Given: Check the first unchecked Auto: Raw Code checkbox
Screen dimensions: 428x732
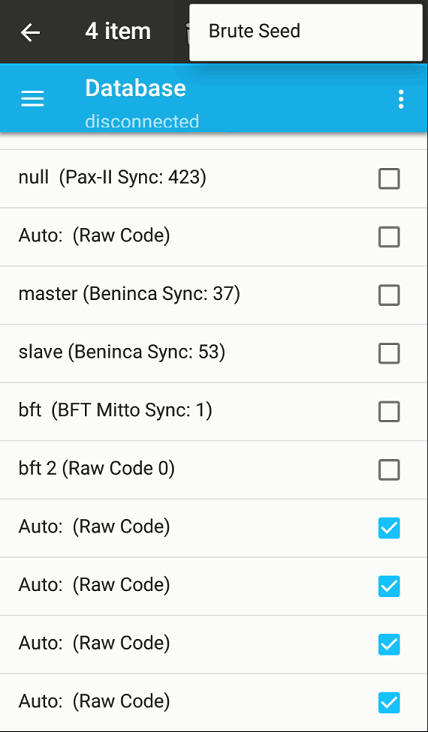Looking at the screenshot, I should (x=389, y=237).
